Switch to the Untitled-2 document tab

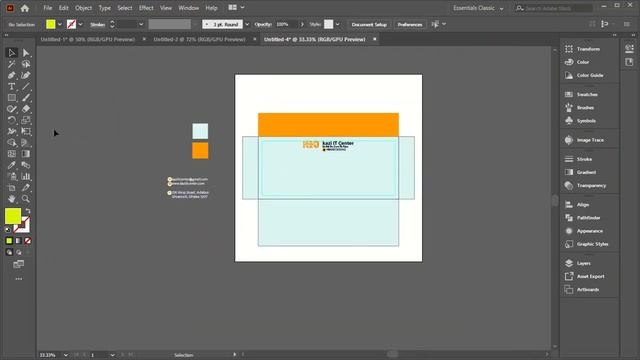click(199, 40)
